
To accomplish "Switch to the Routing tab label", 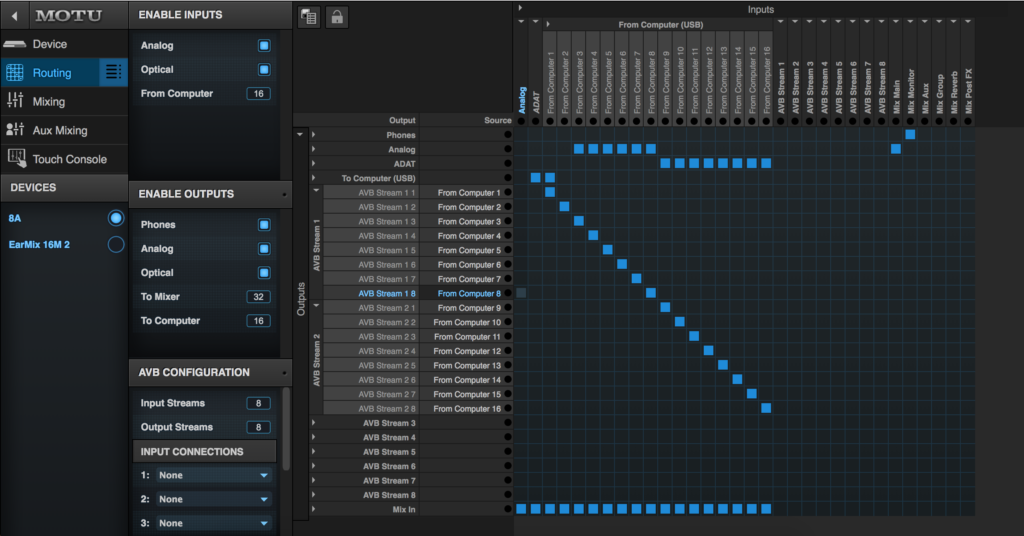I will click(x=52, y=73).
